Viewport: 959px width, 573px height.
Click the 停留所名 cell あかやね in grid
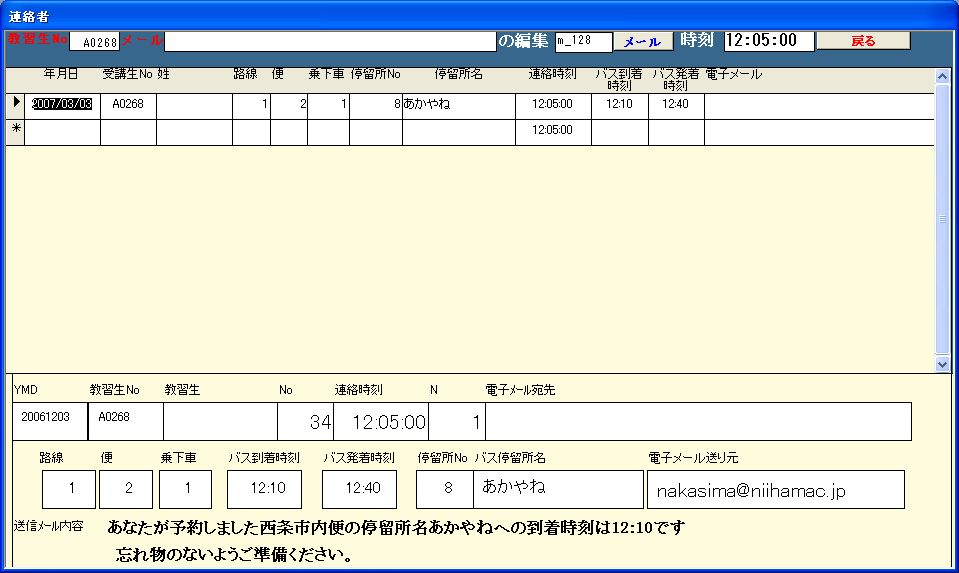pyautogui.click(x=458, y=104)
